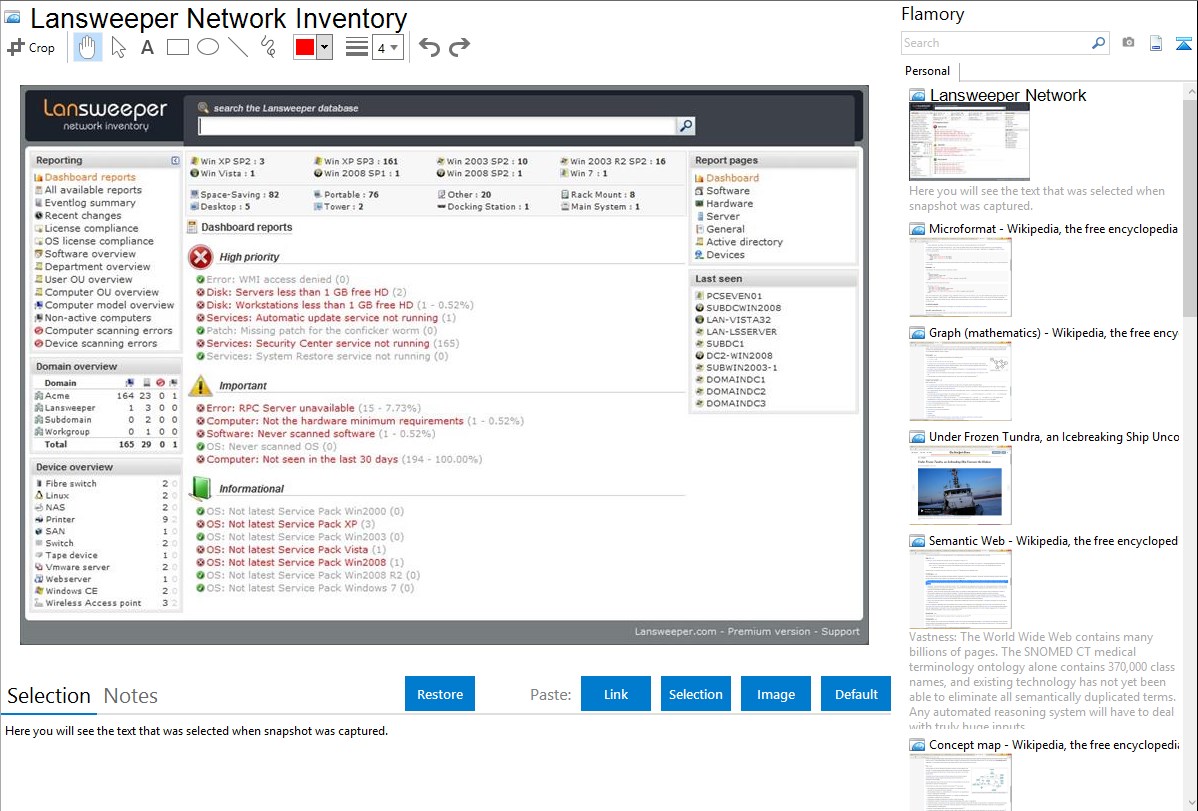Viewport: 1198px width, 811px height.
Task: Click LAN-LSSERVER in Last seen list
Action: click(741, 332)
